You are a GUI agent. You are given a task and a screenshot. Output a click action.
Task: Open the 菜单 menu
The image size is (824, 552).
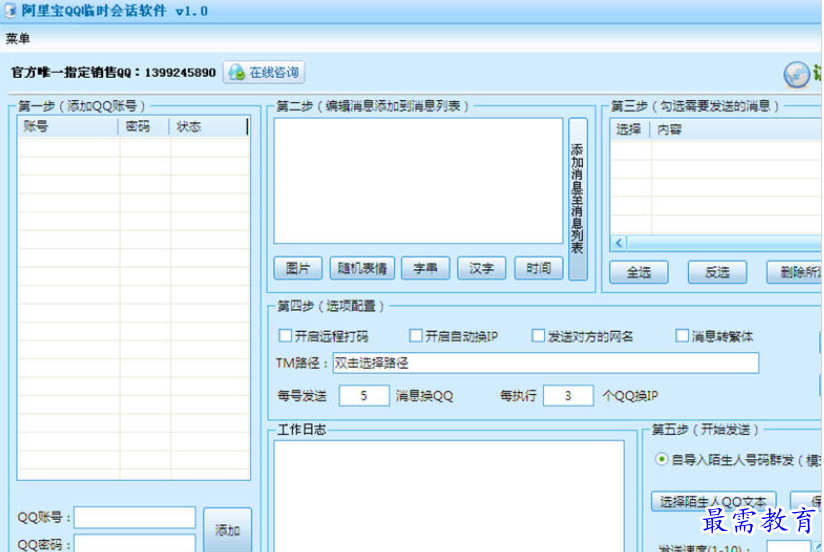coord(18,38)
